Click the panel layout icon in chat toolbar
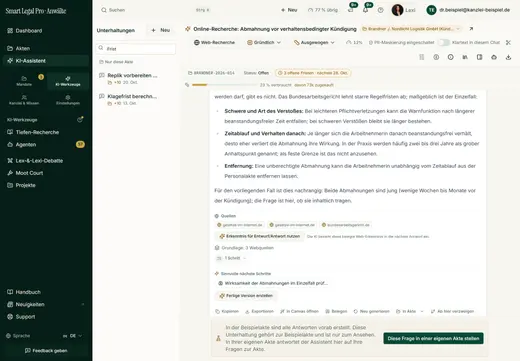 point(479,57)
